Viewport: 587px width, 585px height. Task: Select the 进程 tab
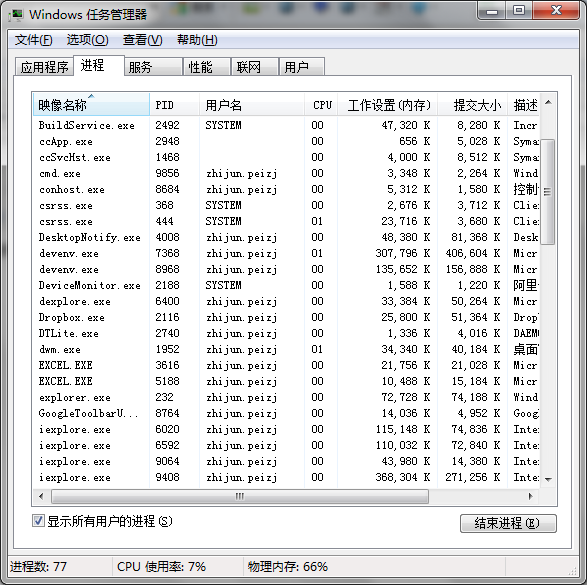pyautogui.click(x=99, y=65)
